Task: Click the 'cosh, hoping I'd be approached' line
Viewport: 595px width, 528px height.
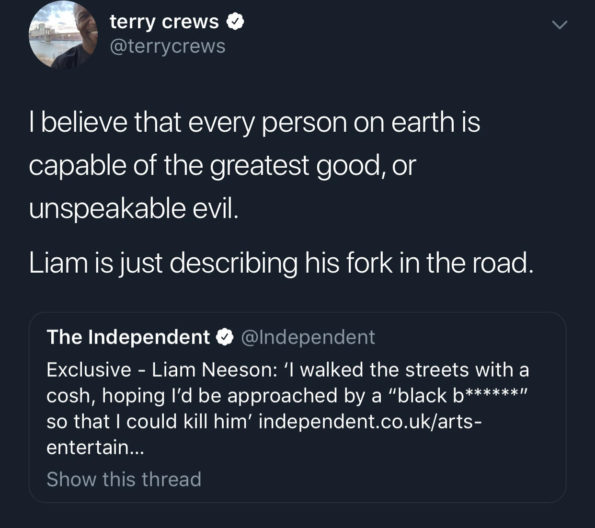Action: (286, 396)
